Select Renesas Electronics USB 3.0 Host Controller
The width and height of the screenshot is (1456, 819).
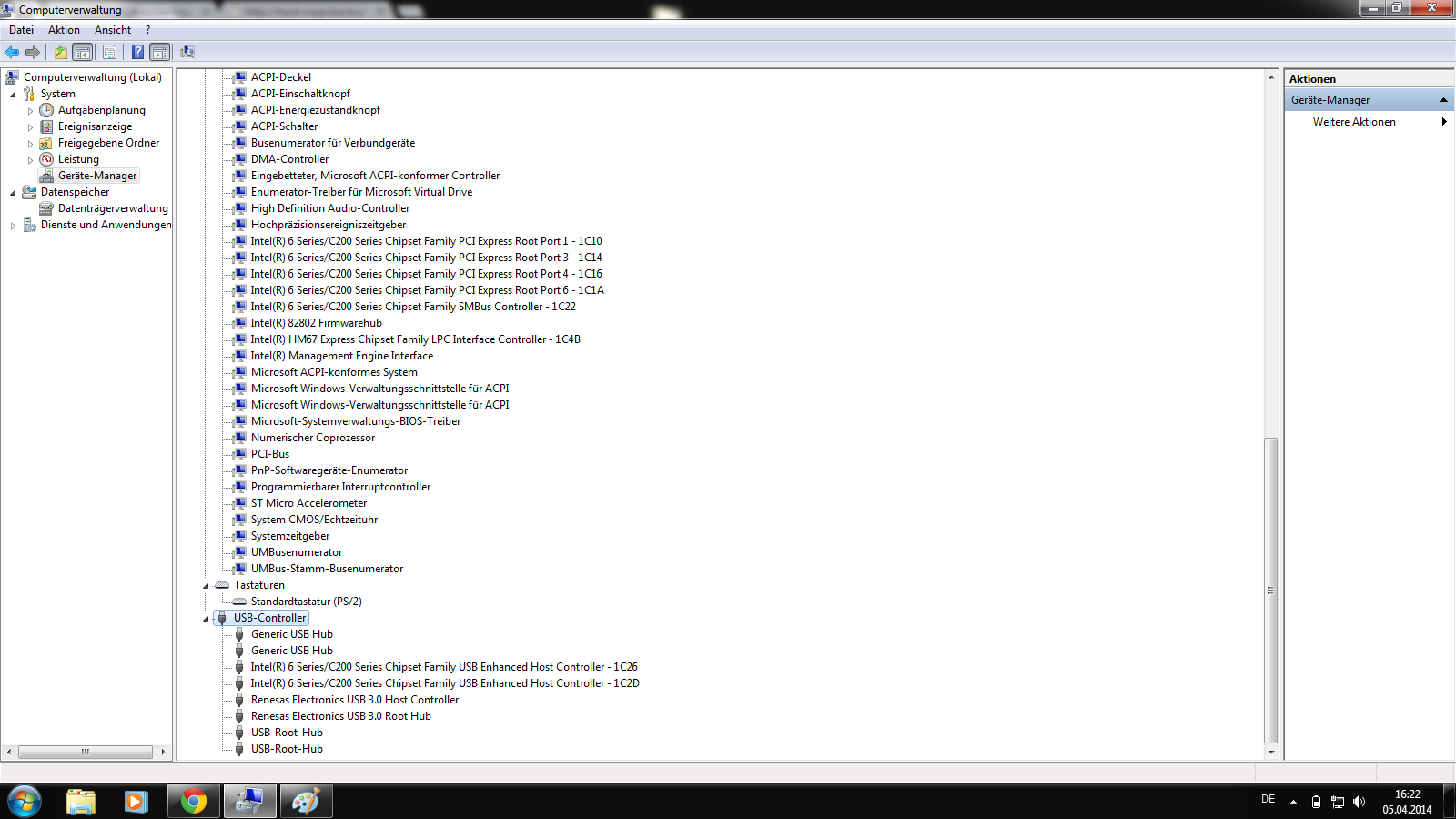pos(355,700)
